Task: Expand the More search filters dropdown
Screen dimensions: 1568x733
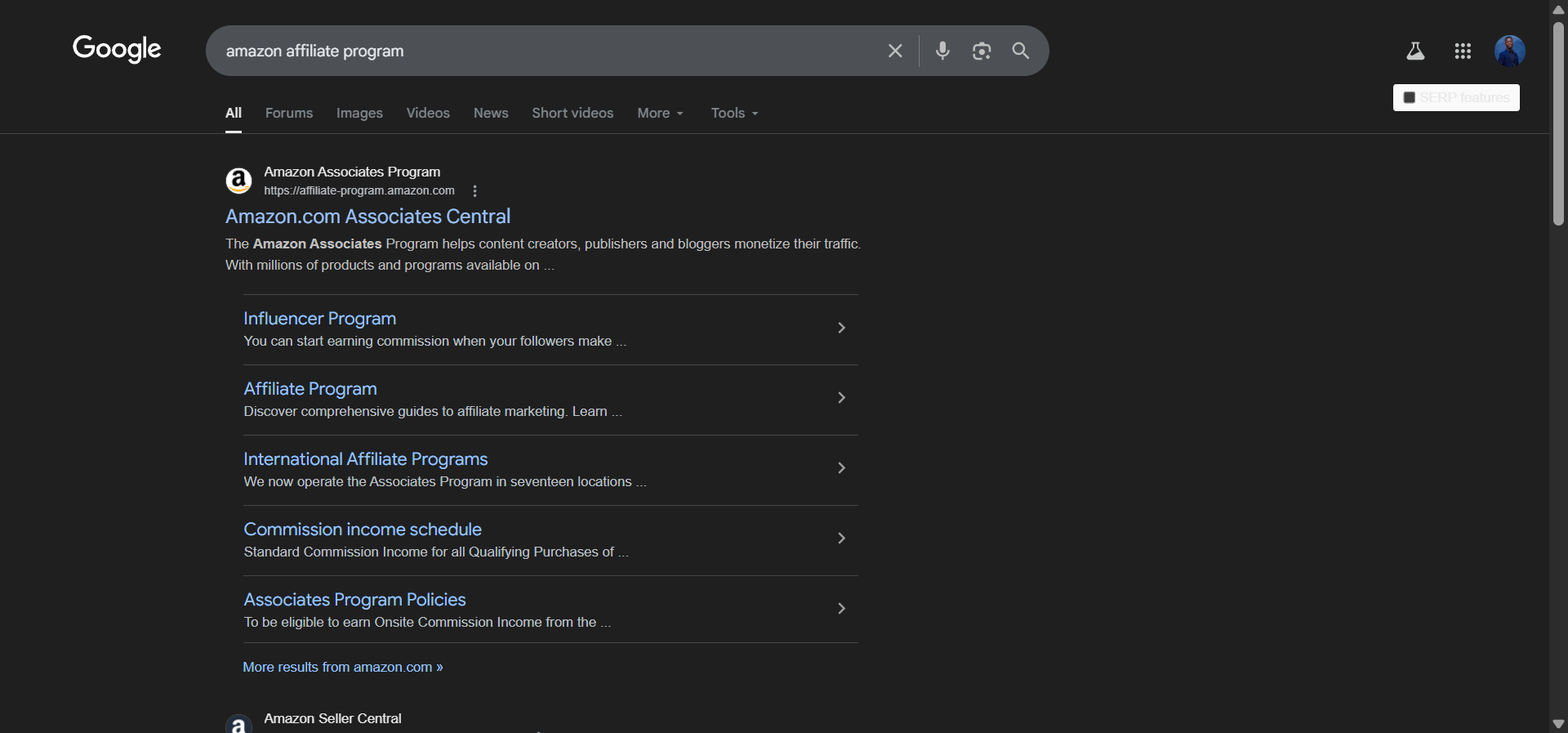Action: pyautogui.click(x=660, y=114)
